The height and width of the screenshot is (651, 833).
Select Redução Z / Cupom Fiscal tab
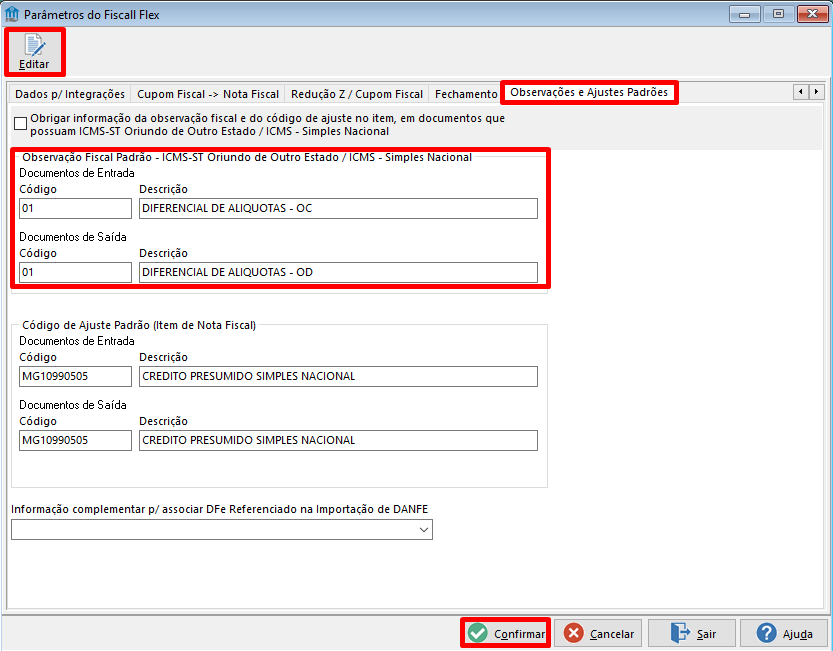coord(356,94)
